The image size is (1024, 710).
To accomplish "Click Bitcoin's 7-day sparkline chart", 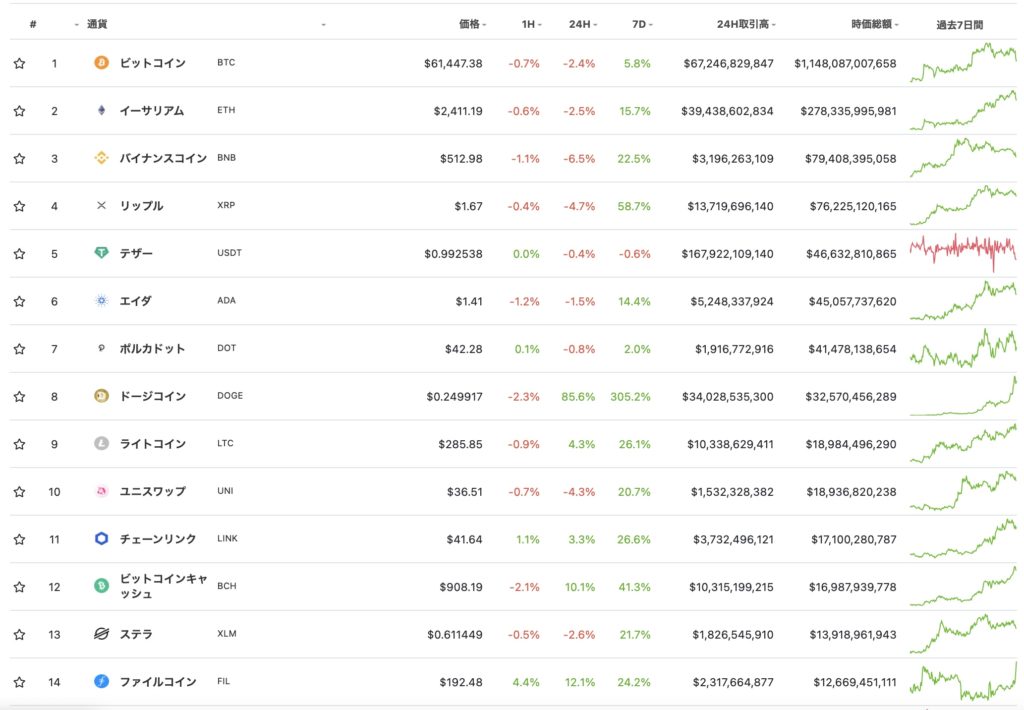I will [963, 63].
